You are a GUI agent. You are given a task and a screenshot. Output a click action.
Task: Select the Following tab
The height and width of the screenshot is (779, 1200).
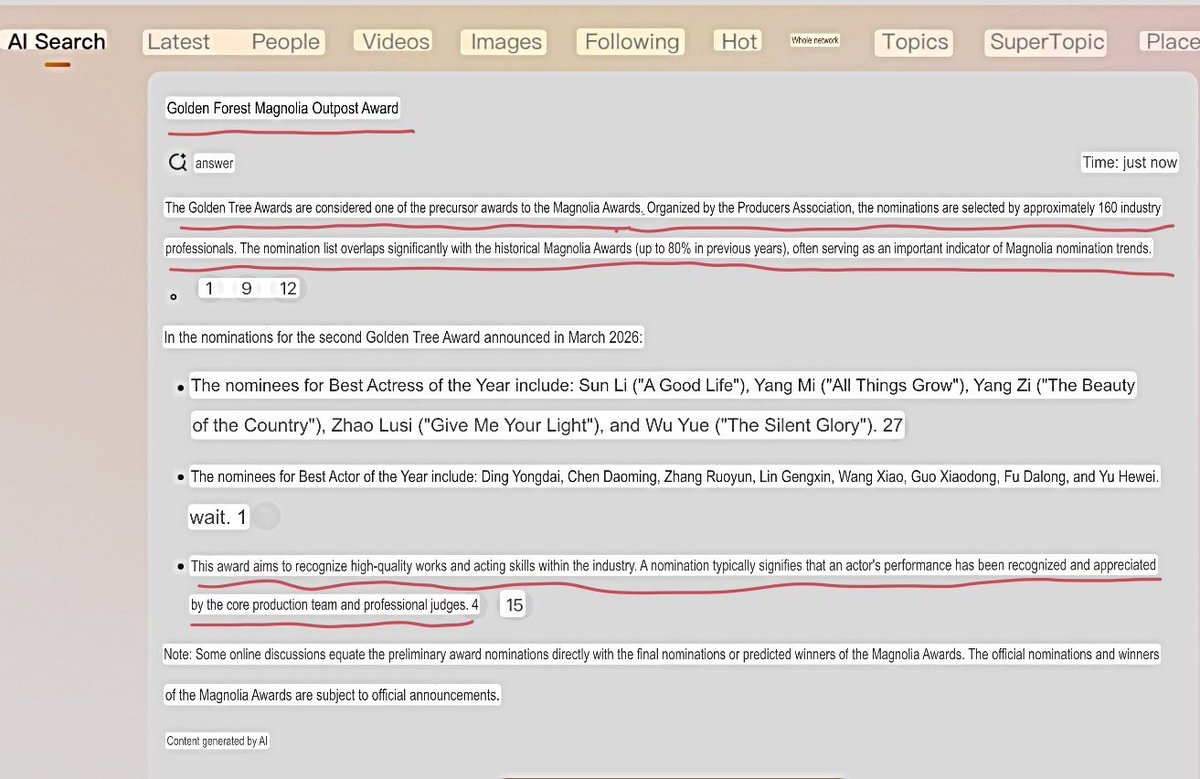click(x=632, y=41)
